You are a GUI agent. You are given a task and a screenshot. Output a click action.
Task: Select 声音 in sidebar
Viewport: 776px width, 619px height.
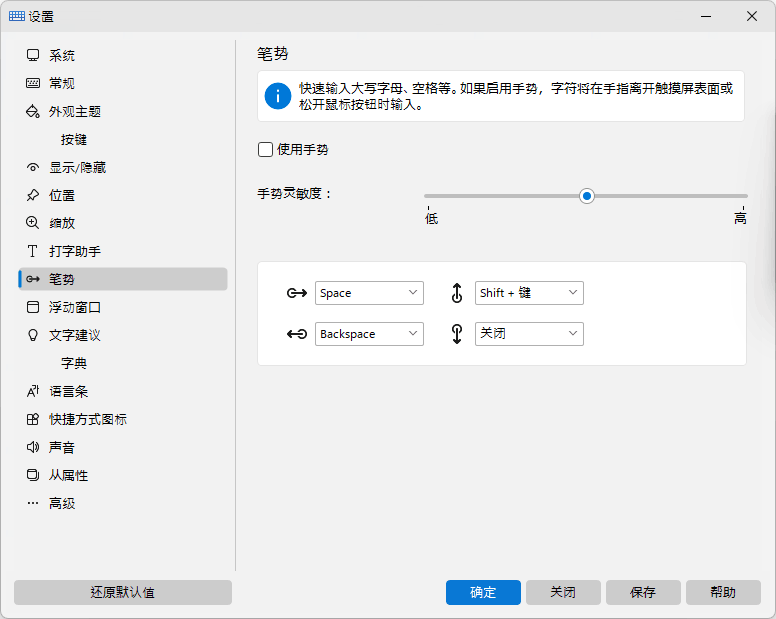pos(123,447)
